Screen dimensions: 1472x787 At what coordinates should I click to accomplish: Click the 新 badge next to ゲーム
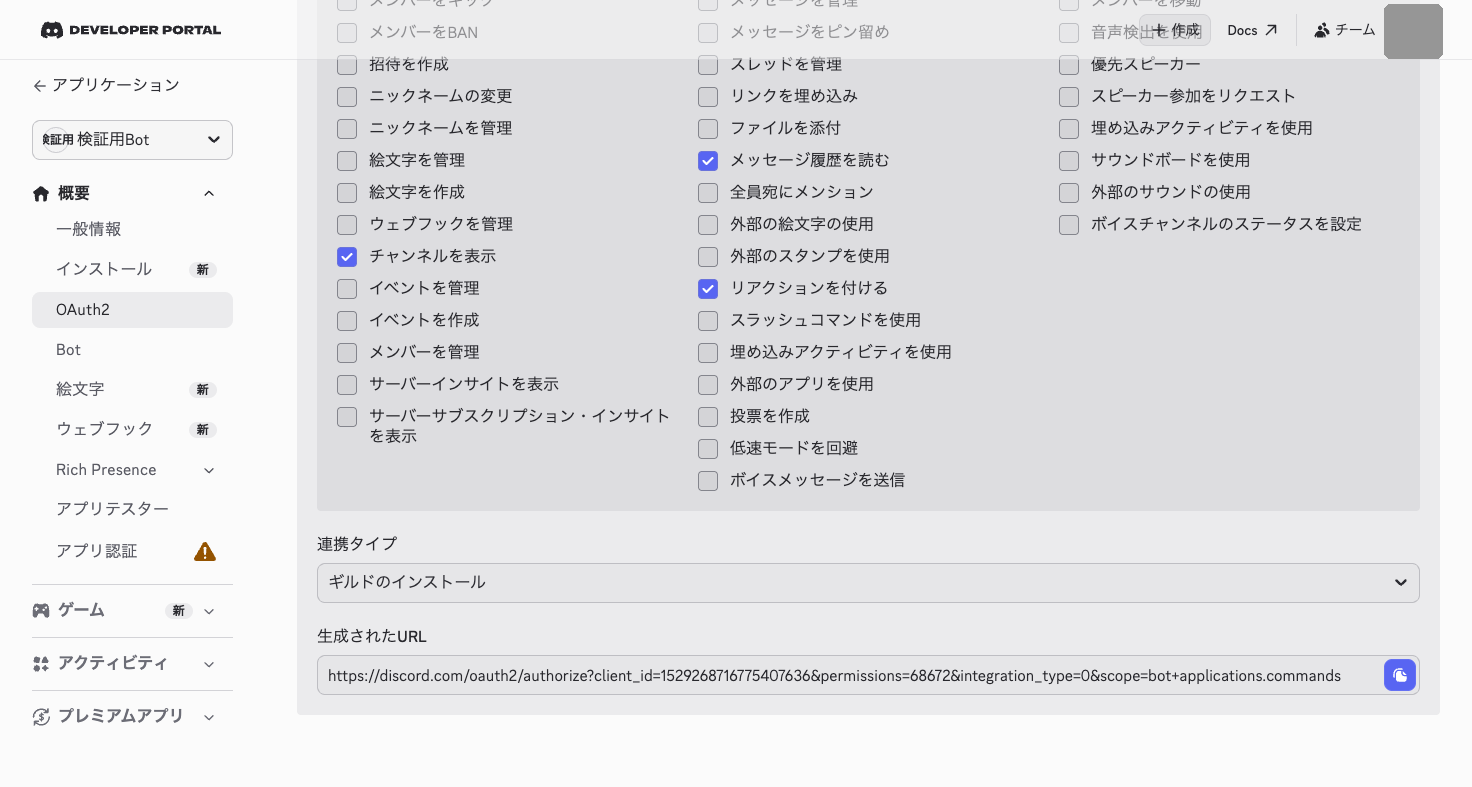pos(179,611)
